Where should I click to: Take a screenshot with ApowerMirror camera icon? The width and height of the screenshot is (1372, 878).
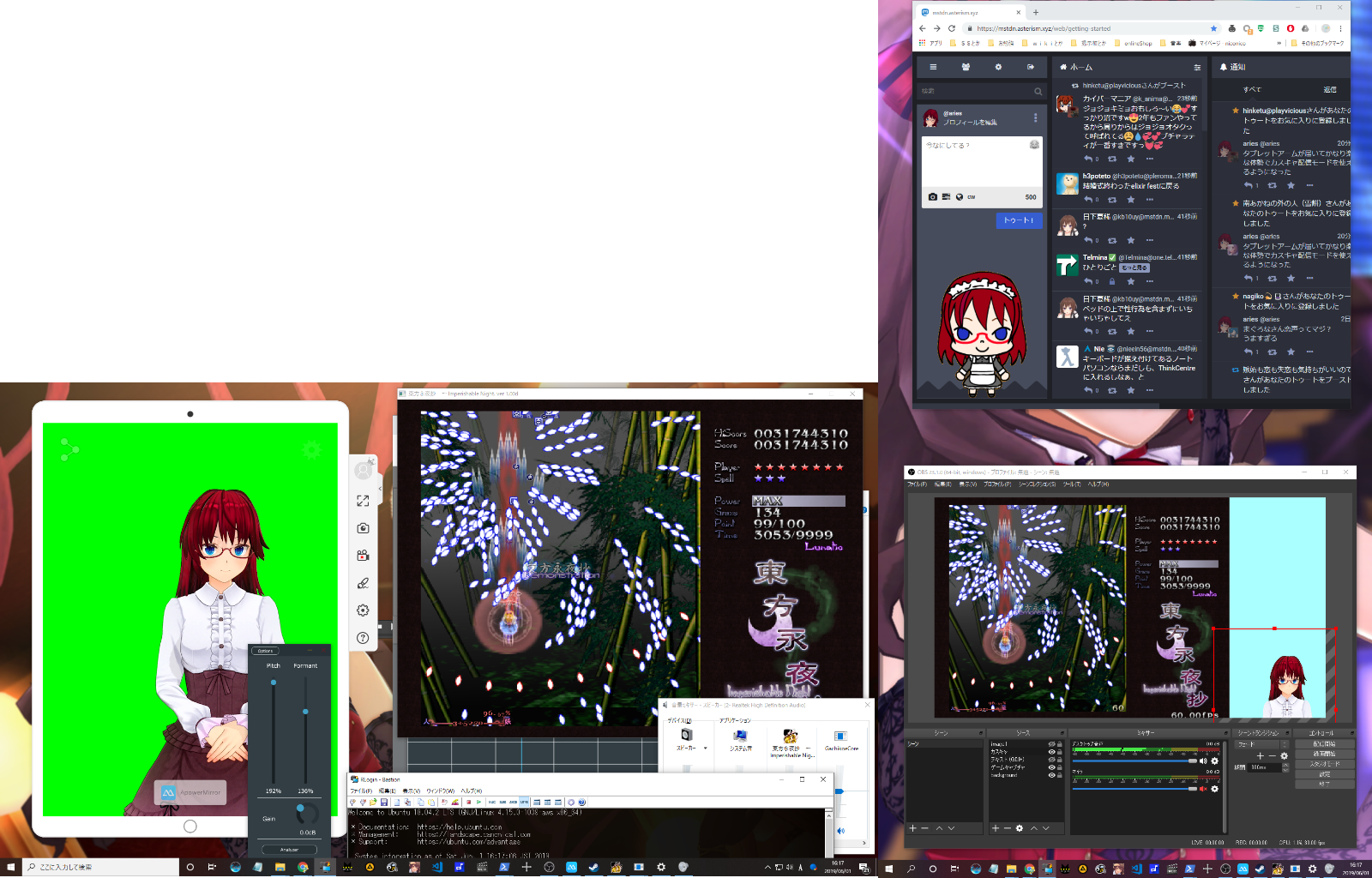pyautogui.click(x=363, y=528)
